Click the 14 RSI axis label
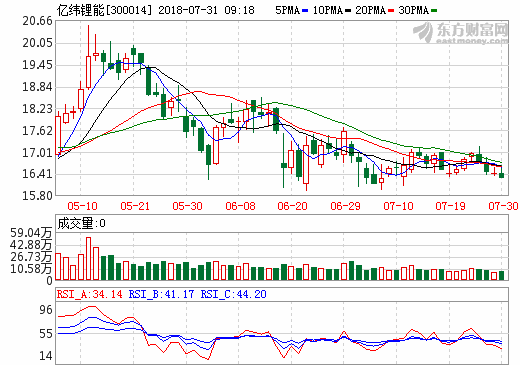Screen dimensions: 520x365 coord(46,356)
